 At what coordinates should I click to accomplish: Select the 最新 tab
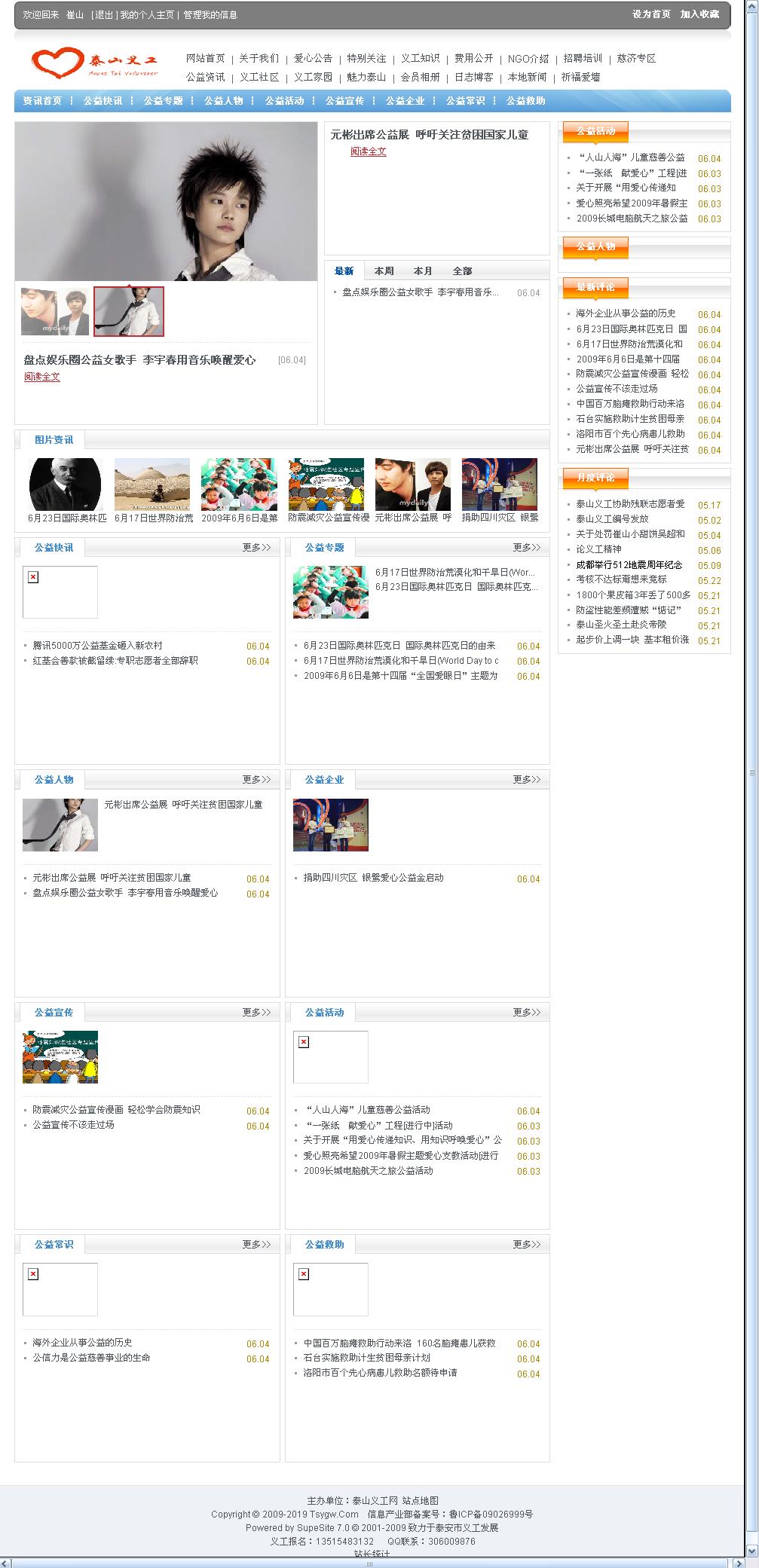tap(344, 271)
